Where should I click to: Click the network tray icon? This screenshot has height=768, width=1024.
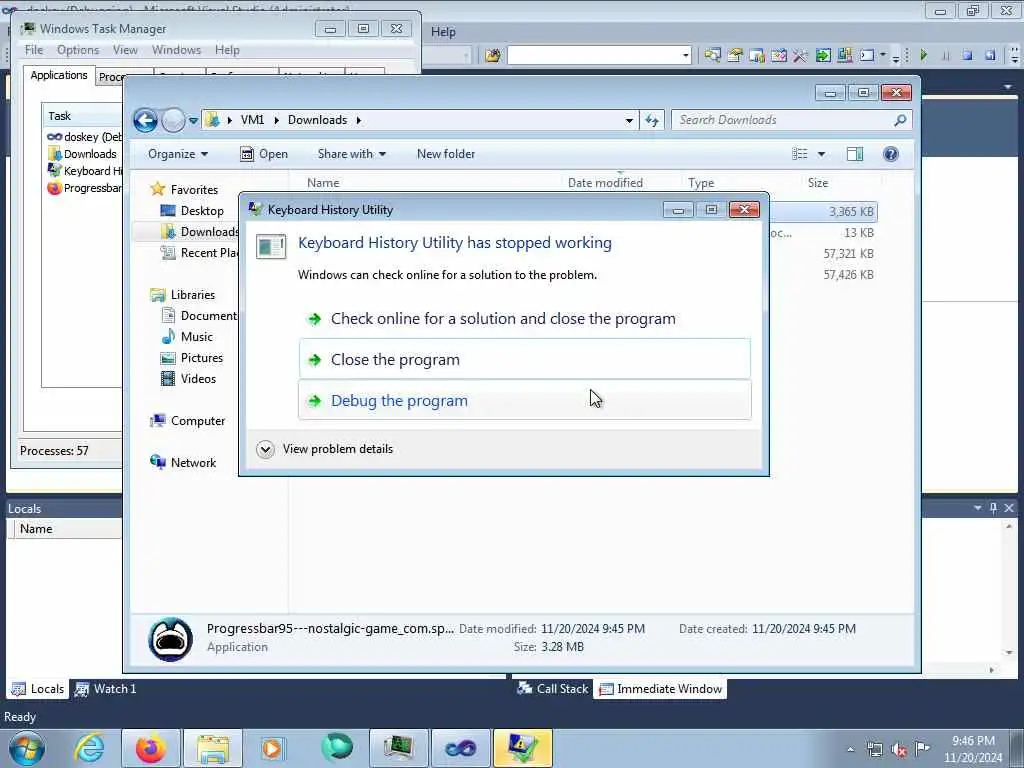click(874, 750)
